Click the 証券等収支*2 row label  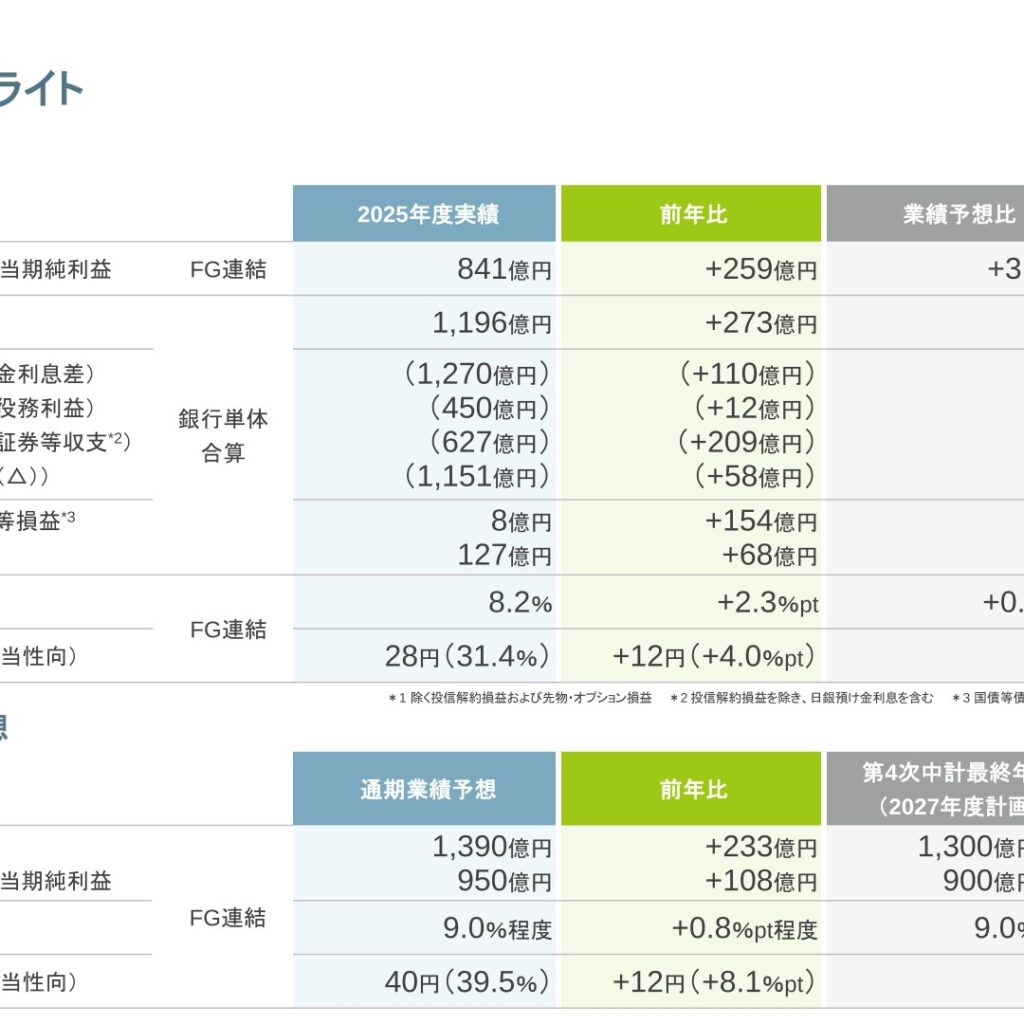[65, 442]
